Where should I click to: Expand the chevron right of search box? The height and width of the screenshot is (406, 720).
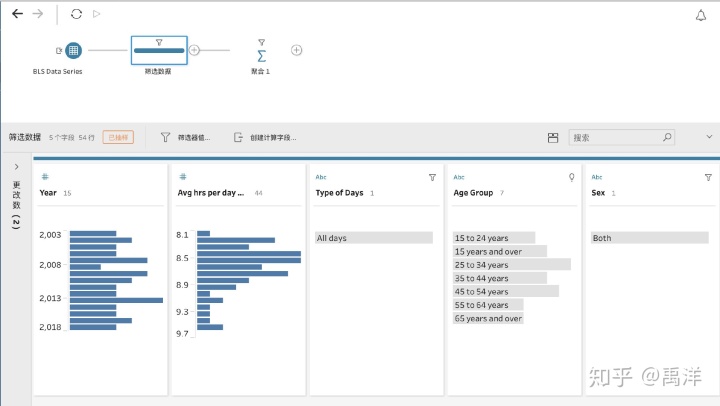coord(710,137)
